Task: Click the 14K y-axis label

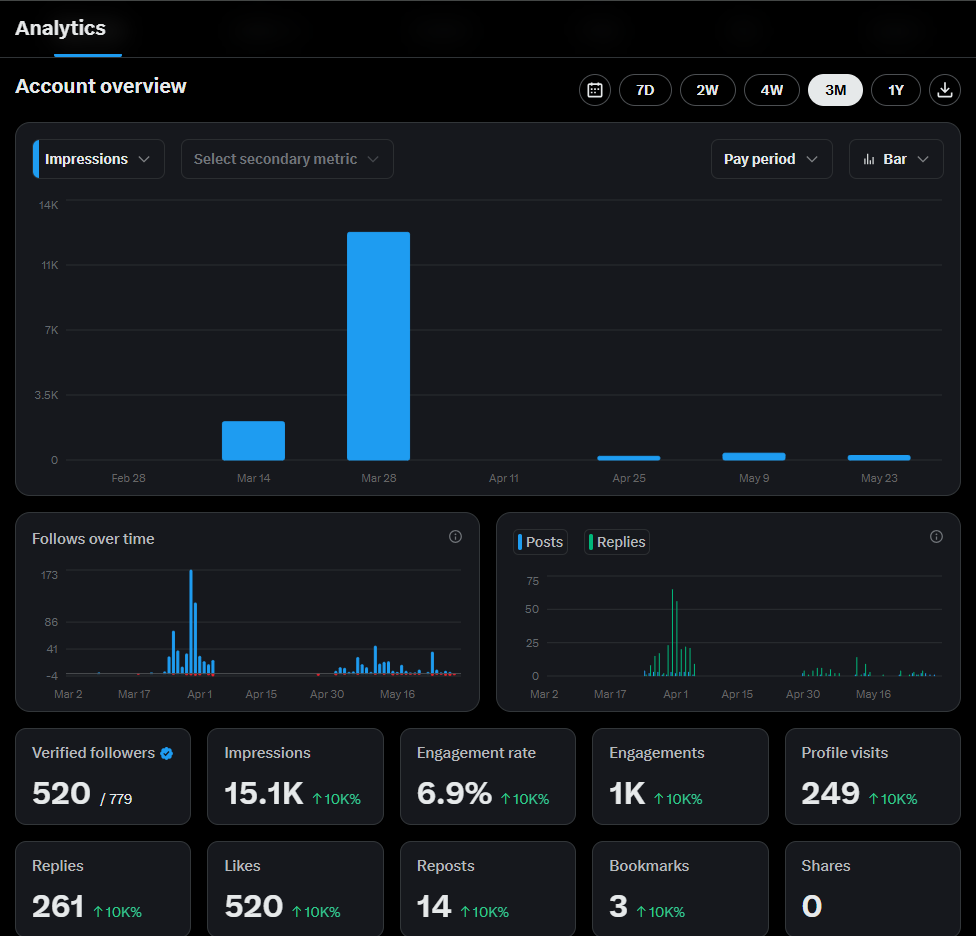Action: 49,205
